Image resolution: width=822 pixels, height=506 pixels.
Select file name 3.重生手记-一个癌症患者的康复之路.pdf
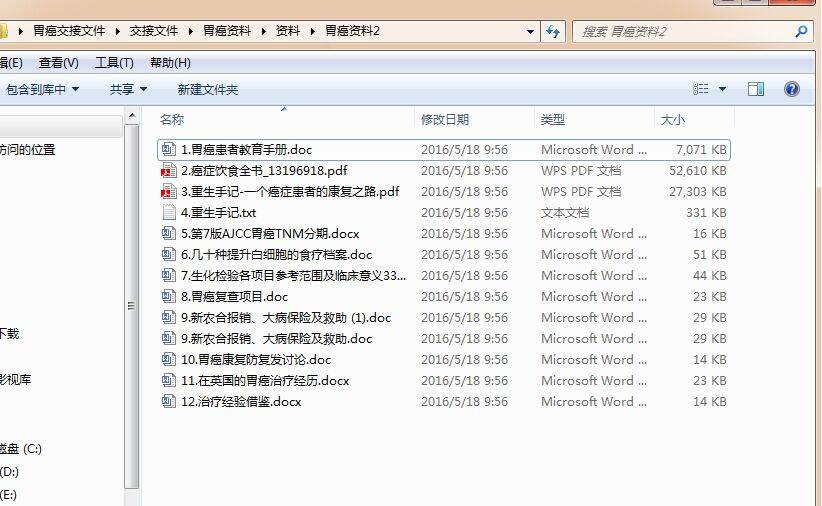(x=290, y=191)
